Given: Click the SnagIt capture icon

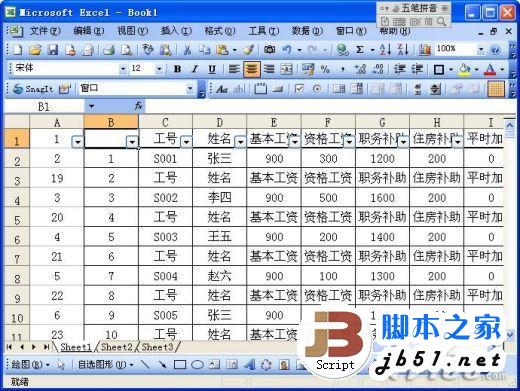Looking at the screenshot, I should [33, 89].
